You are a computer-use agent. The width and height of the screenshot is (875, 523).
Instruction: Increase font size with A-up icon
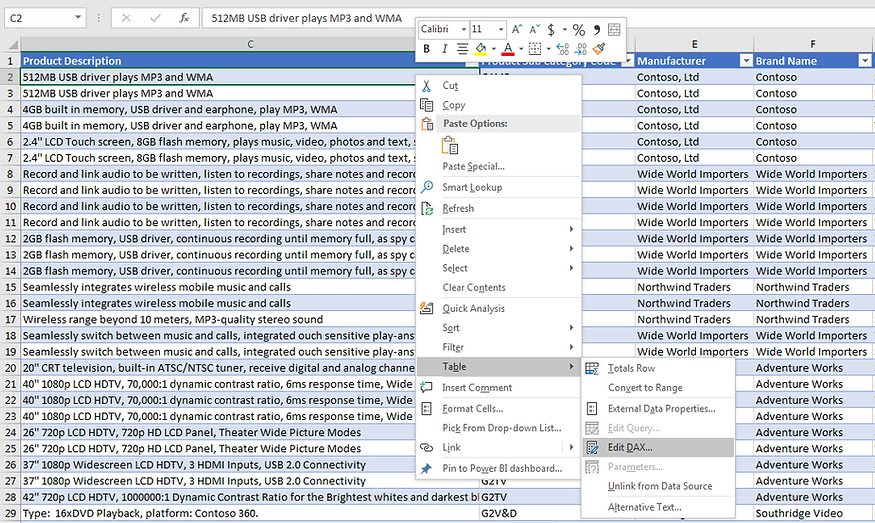[517, 29]
